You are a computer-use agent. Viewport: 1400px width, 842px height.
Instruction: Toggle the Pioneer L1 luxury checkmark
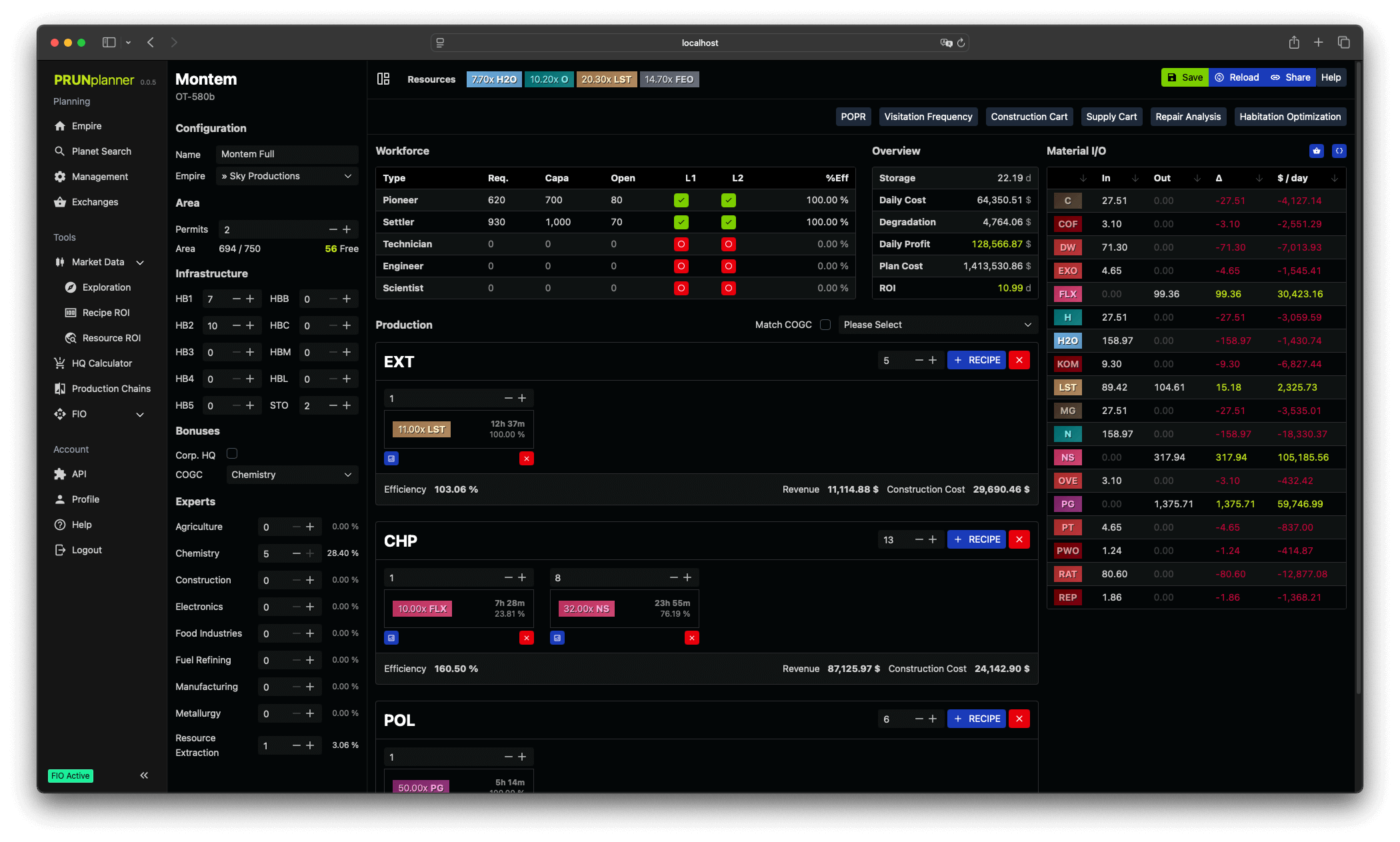tap(681, 200)
